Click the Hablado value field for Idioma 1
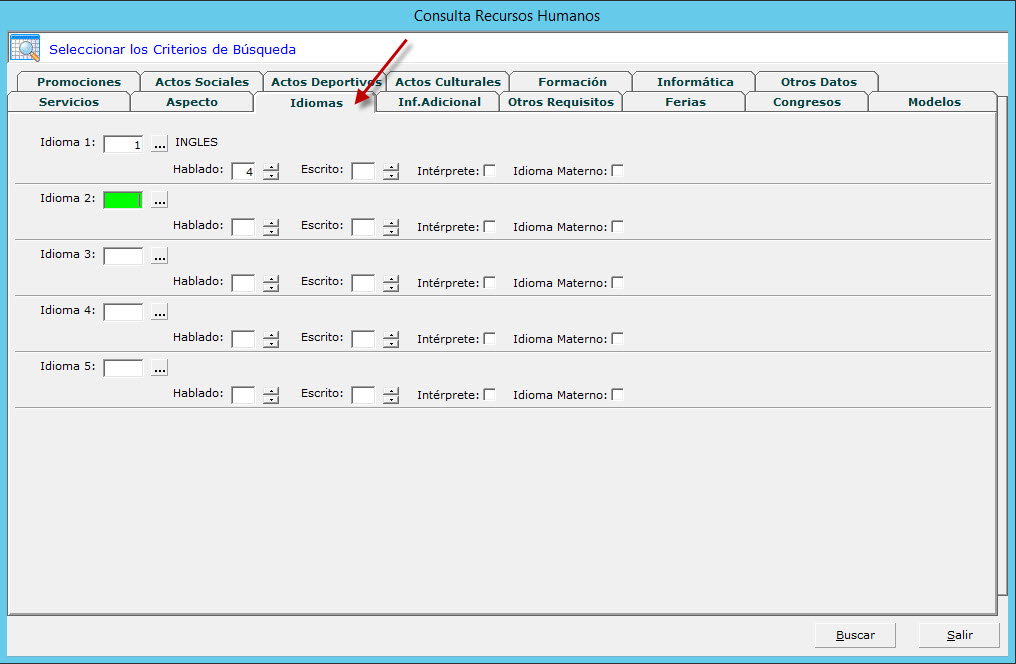 click(243, 171)
